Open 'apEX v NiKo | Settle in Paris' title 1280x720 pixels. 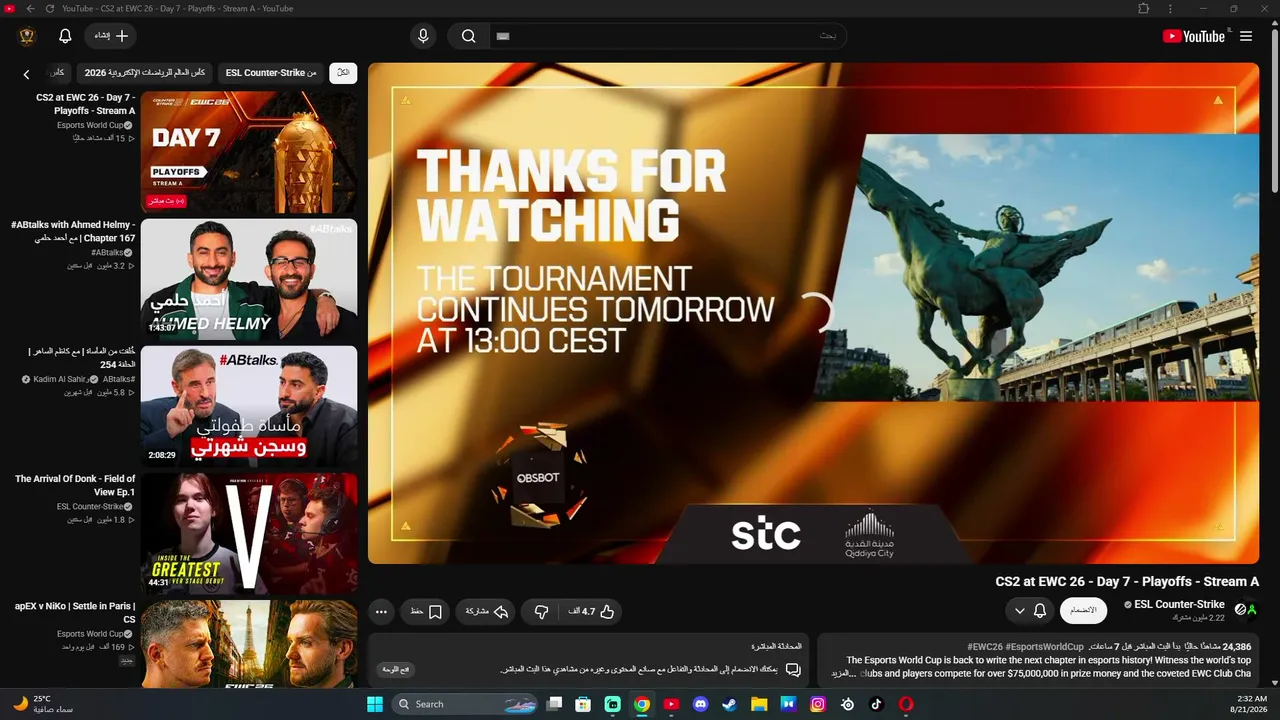click(75, 613)
